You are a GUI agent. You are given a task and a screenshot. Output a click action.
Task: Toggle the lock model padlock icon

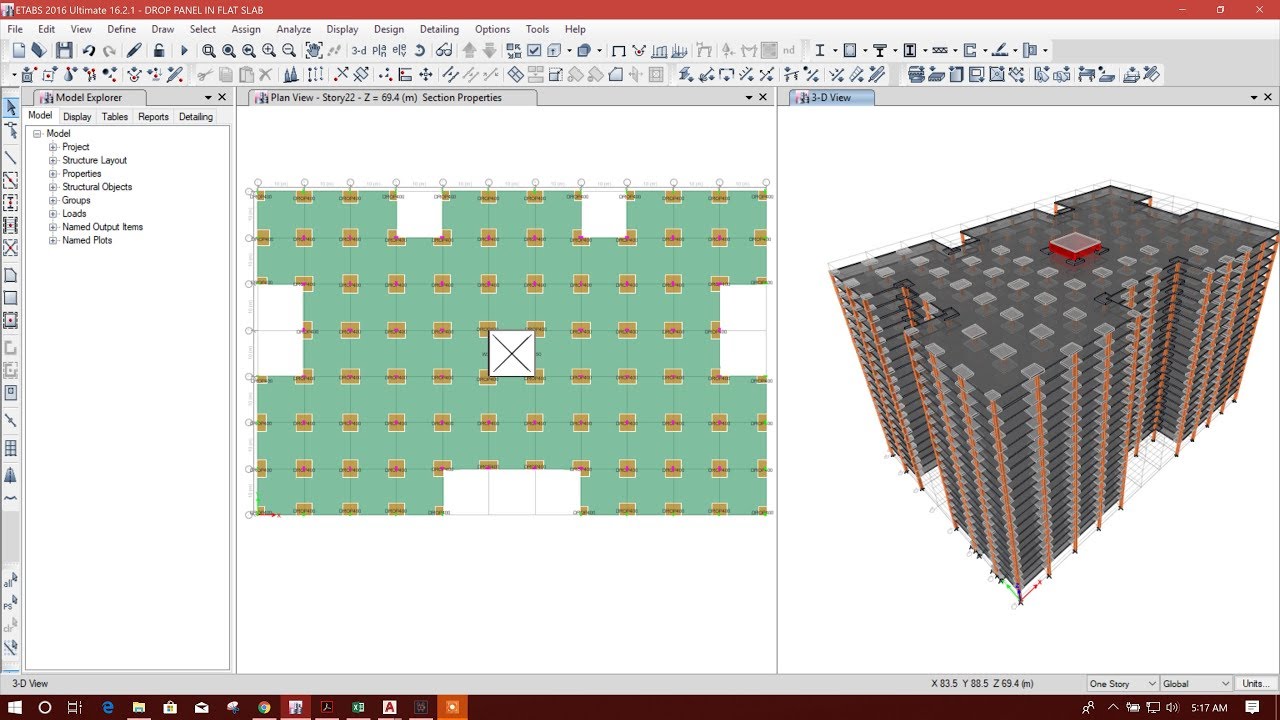pos(158,50)
